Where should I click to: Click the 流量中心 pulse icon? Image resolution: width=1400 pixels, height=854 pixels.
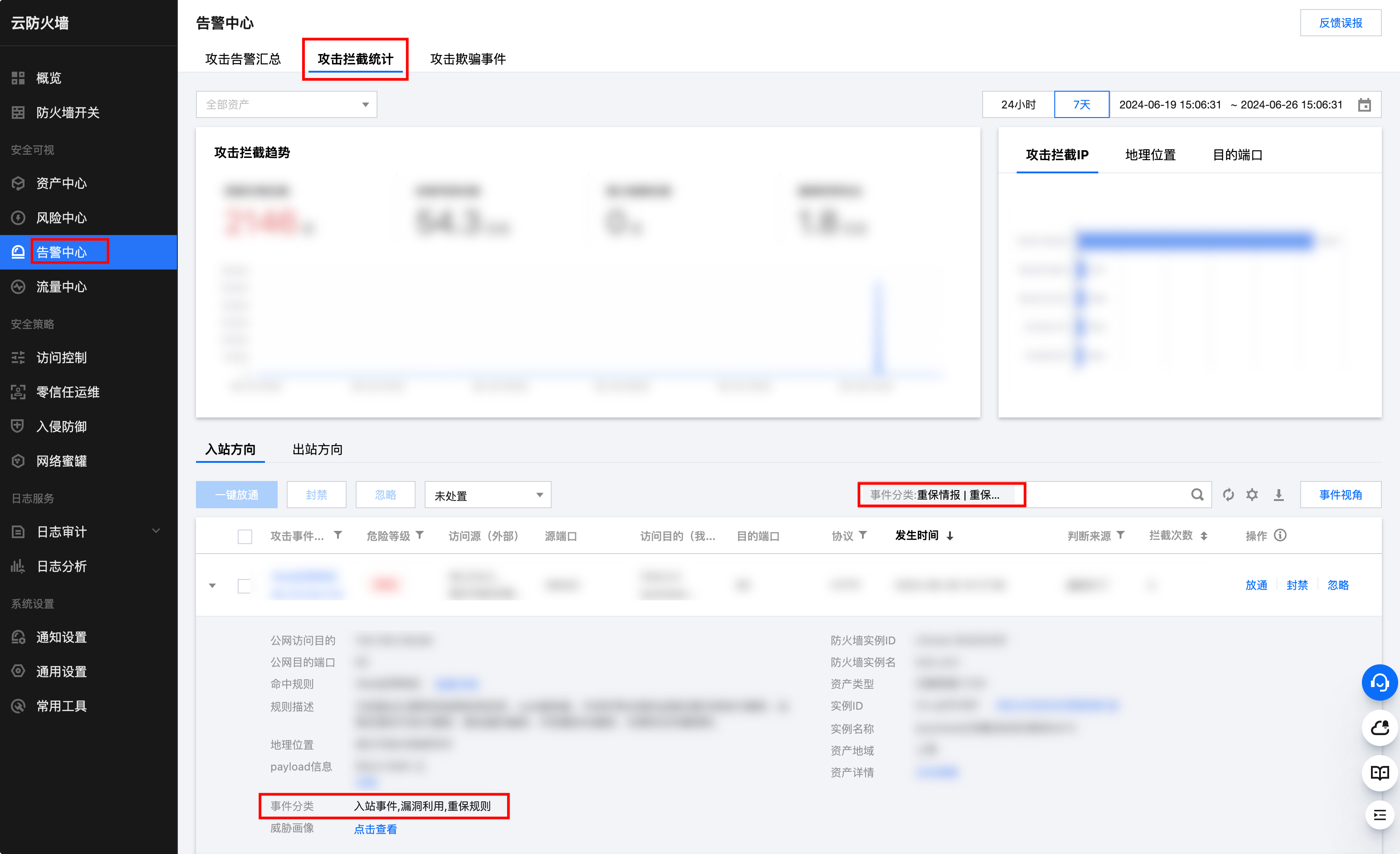click(x=18, y=287)
